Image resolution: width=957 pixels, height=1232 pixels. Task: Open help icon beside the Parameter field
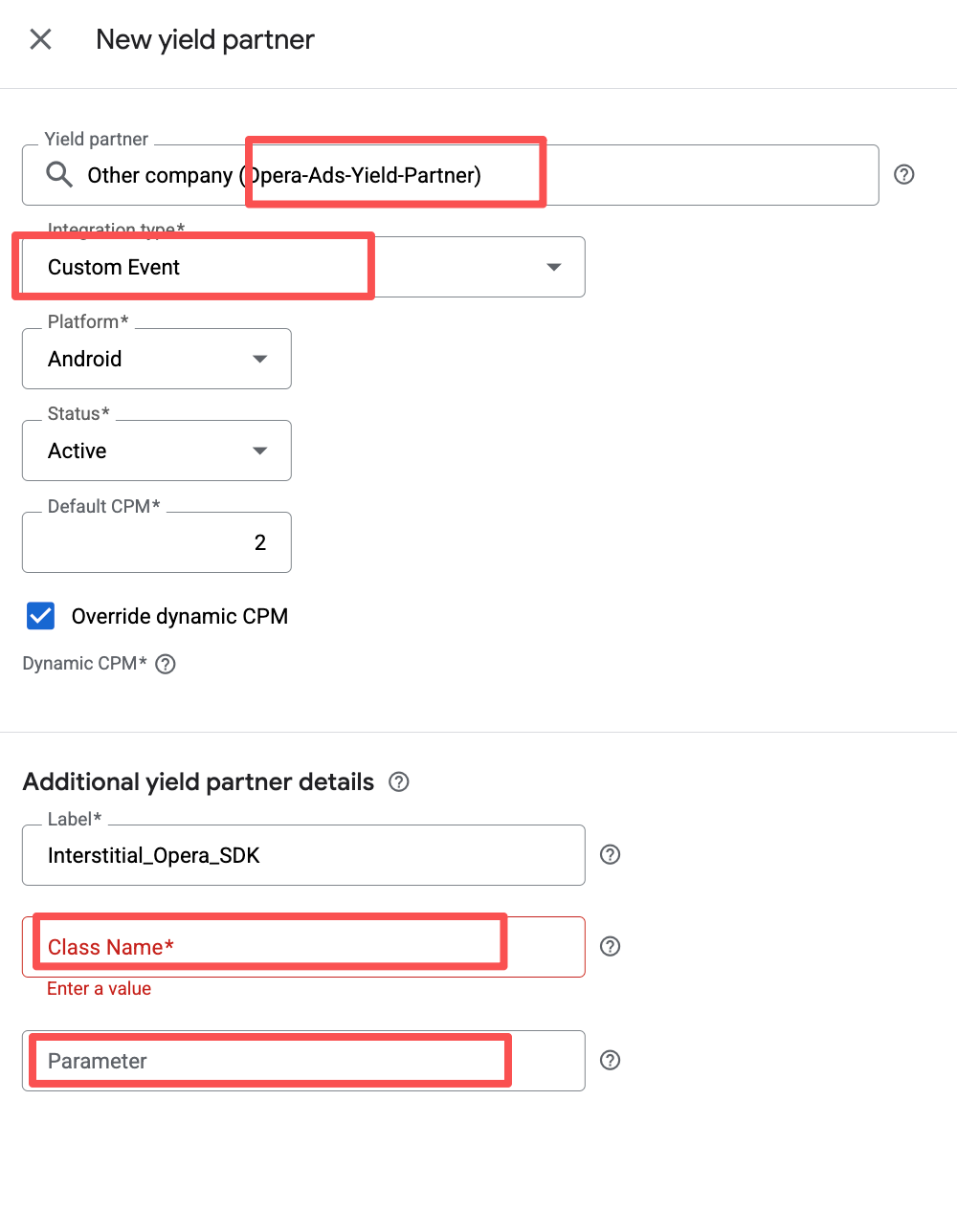point(610,1060)
